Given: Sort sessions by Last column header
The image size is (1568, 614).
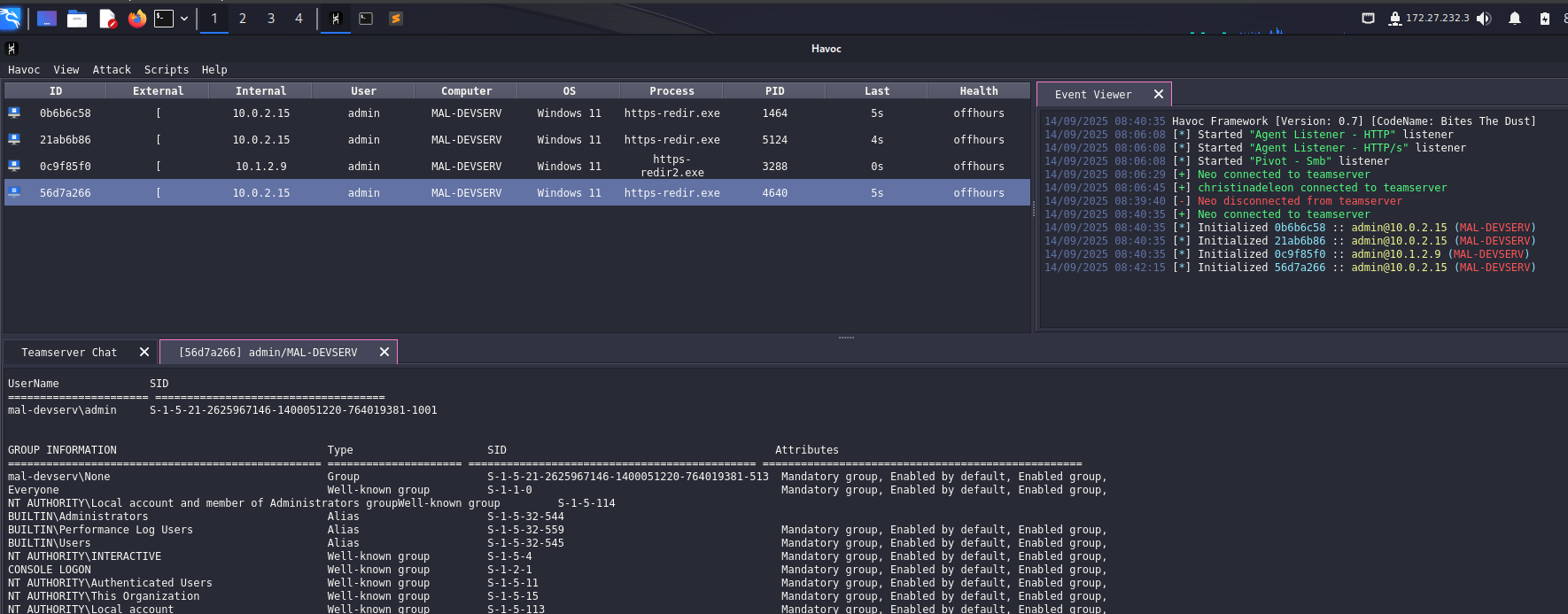Looking at the screenshot, I should pyautogui.click(x=877, y=91).
